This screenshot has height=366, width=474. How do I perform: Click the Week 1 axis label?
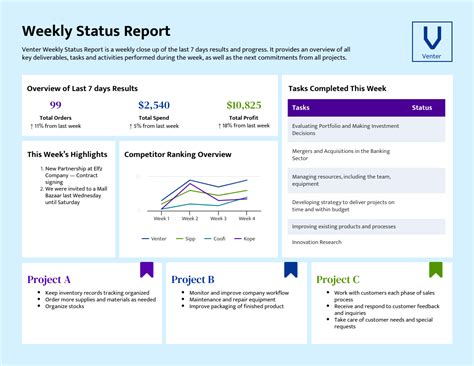tap(162, 219)
